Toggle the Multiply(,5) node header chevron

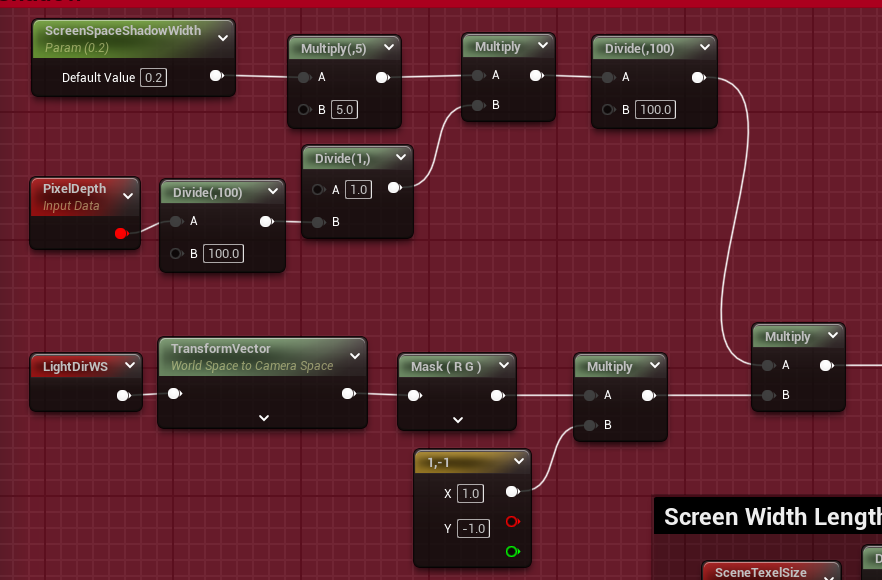(x=387, y=49)
